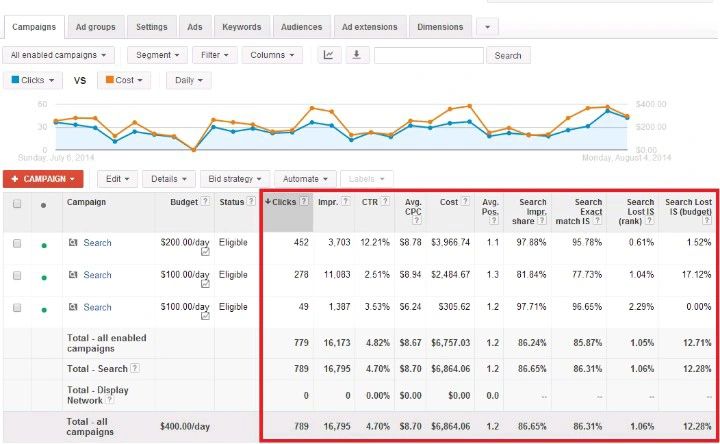This screenshot has width=720, height=444.
Task: Toggle the chart view icon
Action: tap(328, 55)
